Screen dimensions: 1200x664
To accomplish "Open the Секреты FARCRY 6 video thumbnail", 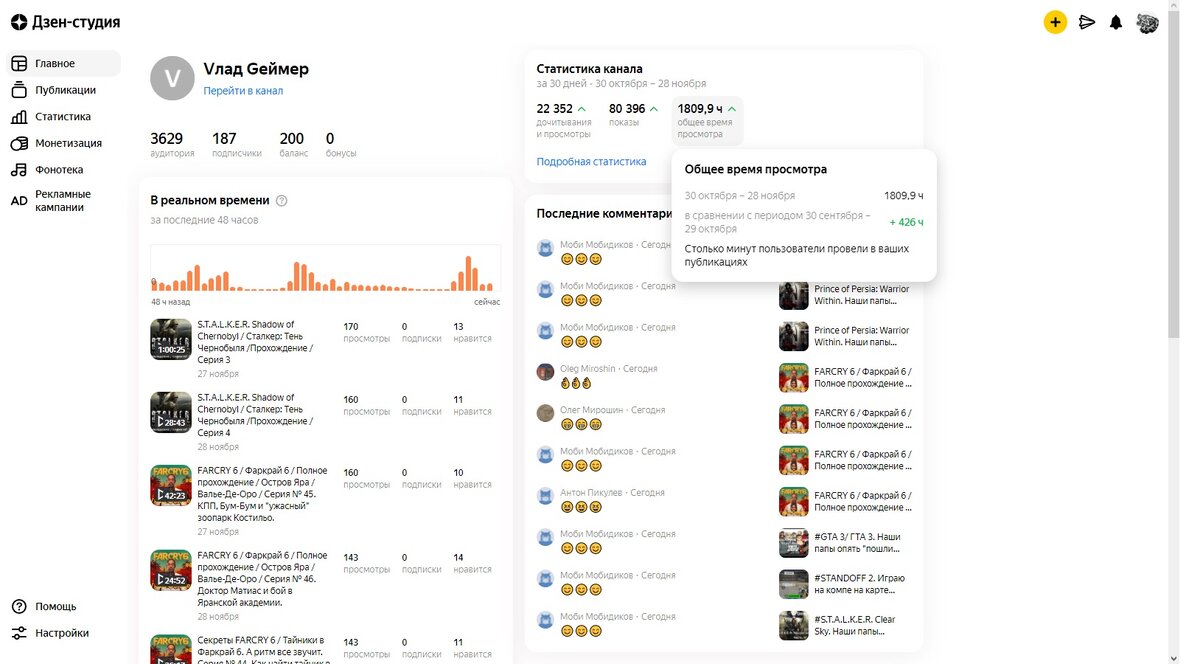I will (x=170, y=649).
